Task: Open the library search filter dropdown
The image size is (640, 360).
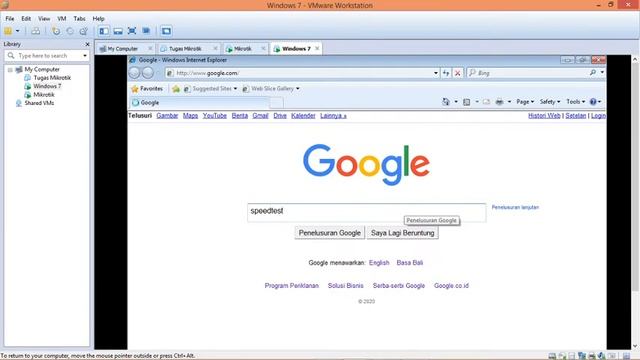Action: click(85, 56)
